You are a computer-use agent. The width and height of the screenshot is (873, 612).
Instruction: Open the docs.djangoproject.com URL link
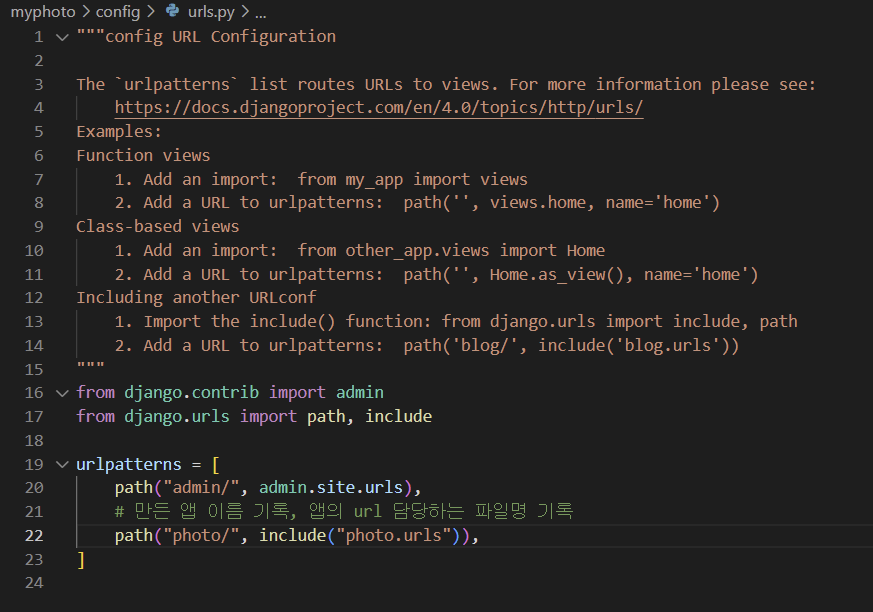point(379,107)
